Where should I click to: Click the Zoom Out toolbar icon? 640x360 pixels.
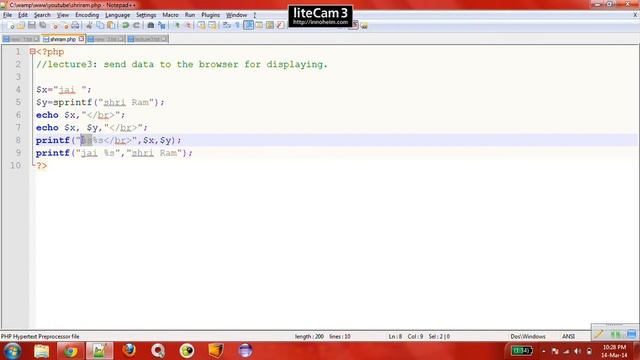tap(188, 26)
